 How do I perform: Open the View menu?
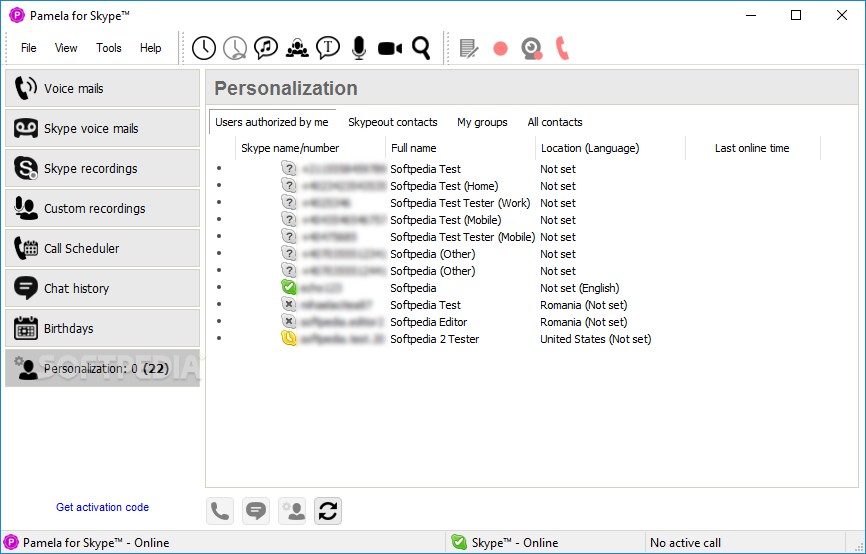[x=66, y=48]
